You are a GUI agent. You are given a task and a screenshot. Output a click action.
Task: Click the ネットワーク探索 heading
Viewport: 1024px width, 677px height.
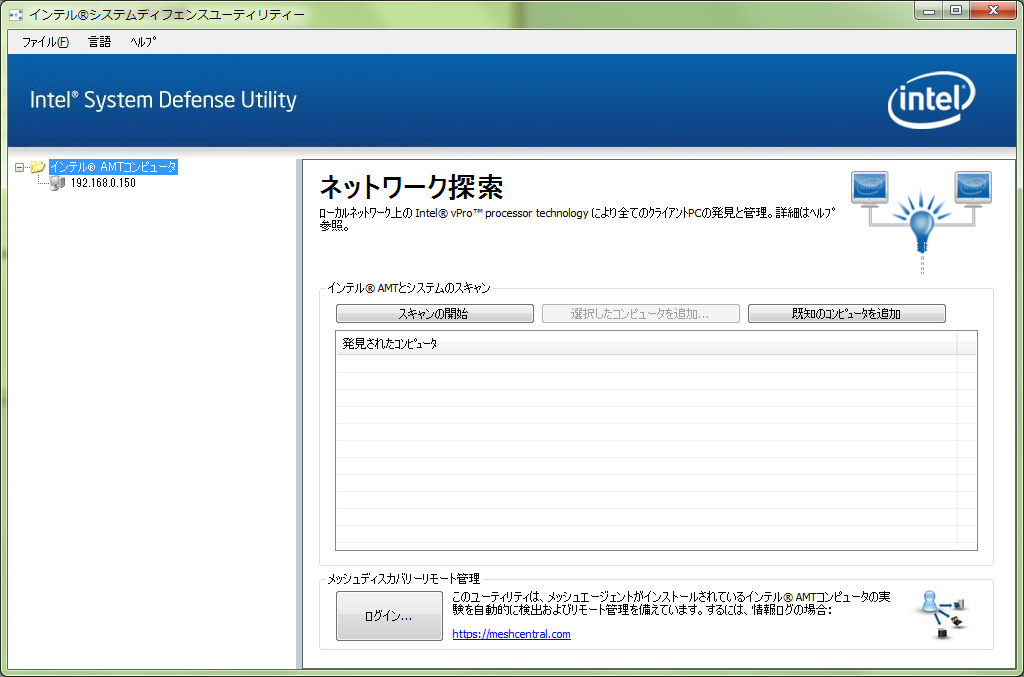click(411, 187)
